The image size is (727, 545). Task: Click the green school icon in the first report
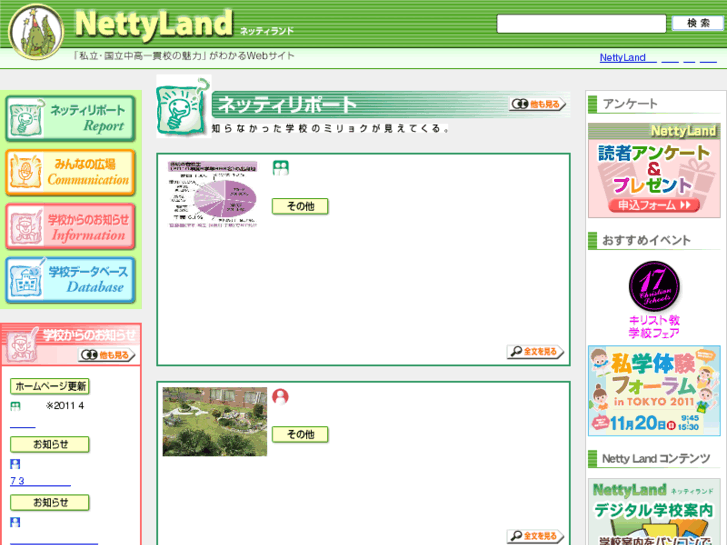281,167
